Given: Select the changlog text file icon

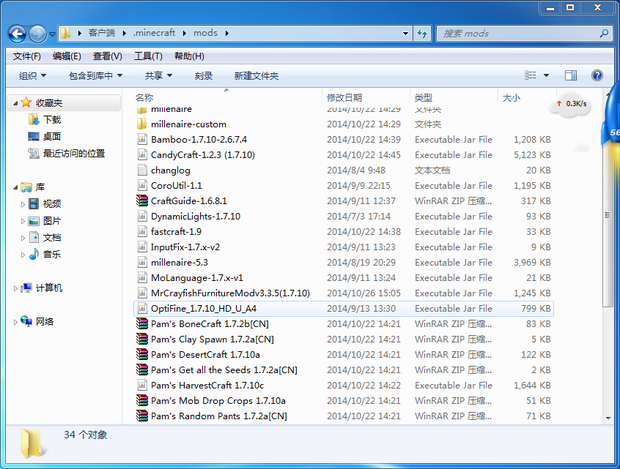Looking at the screenshot, I should pyautogui.click(x=142, y=170).
